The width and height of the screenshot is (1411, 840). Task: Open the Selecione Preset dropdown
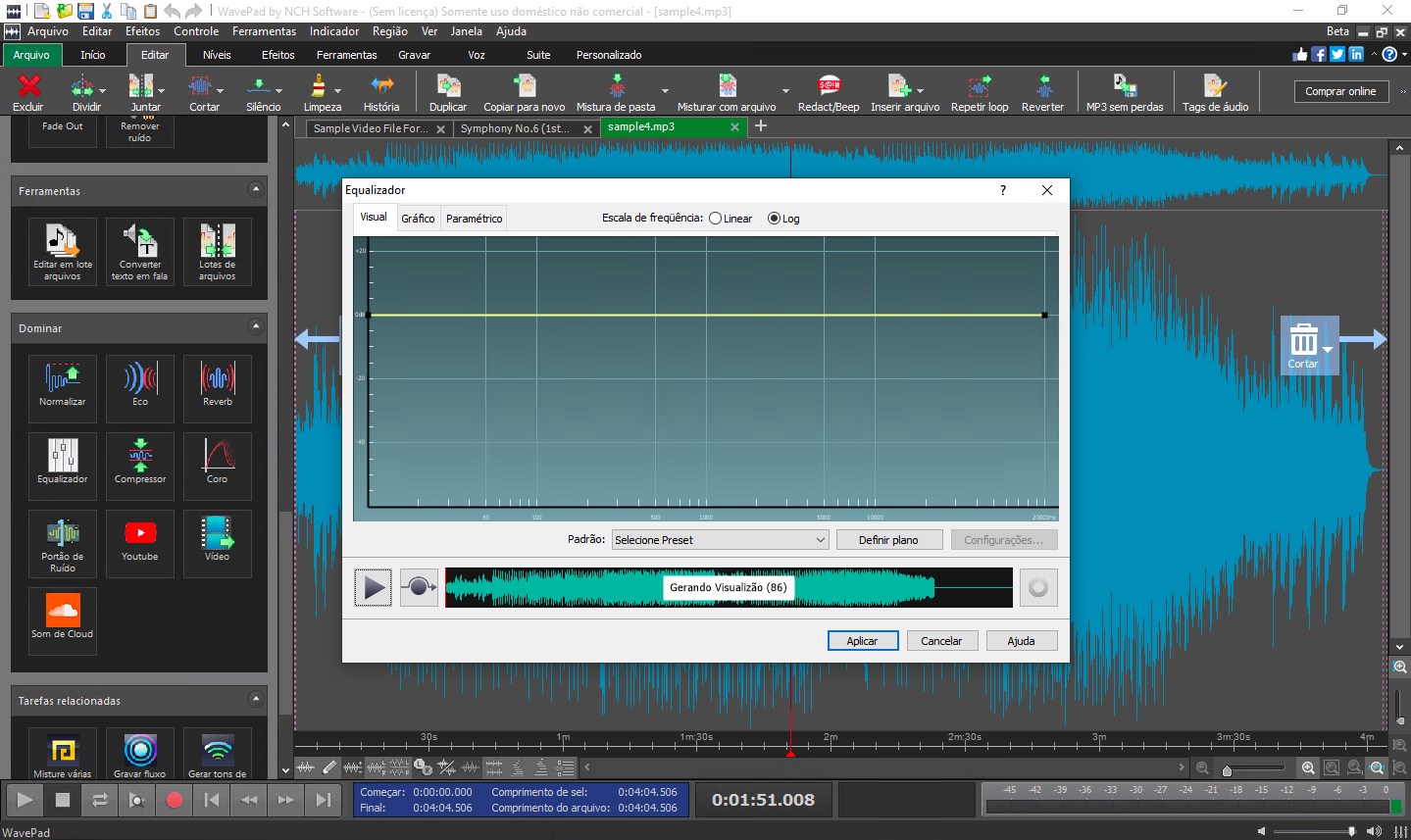(719, 539)
